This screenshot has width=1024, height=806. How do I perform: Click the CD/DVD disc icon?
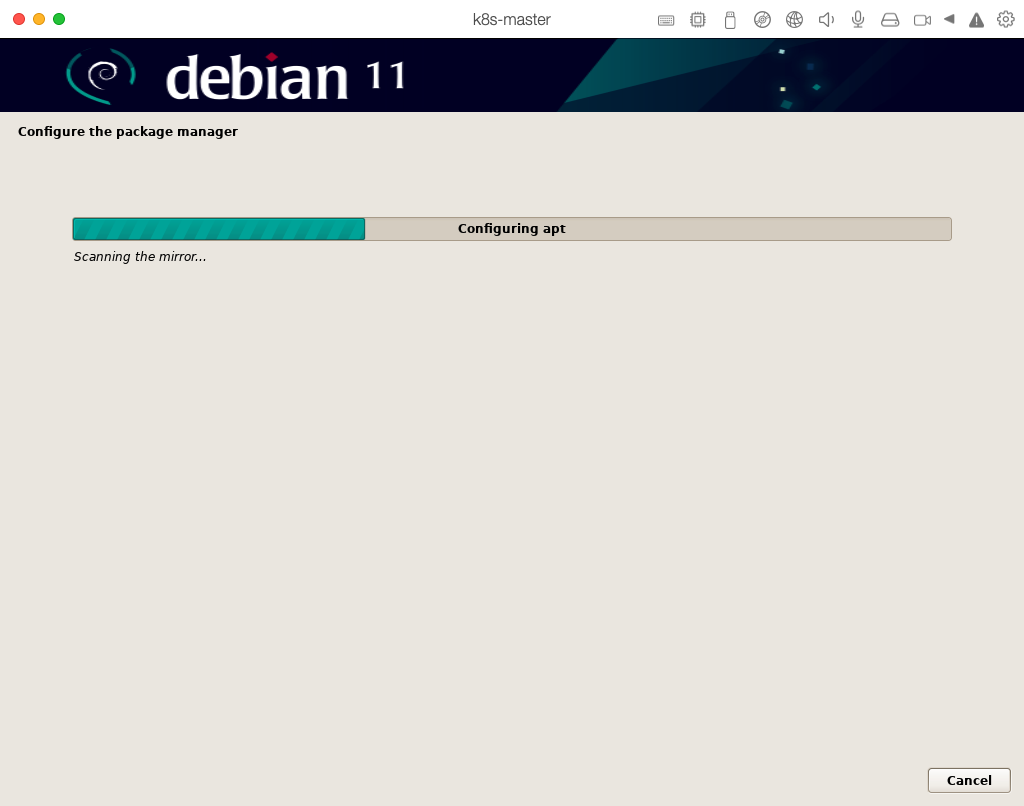(x=762, y=20)
